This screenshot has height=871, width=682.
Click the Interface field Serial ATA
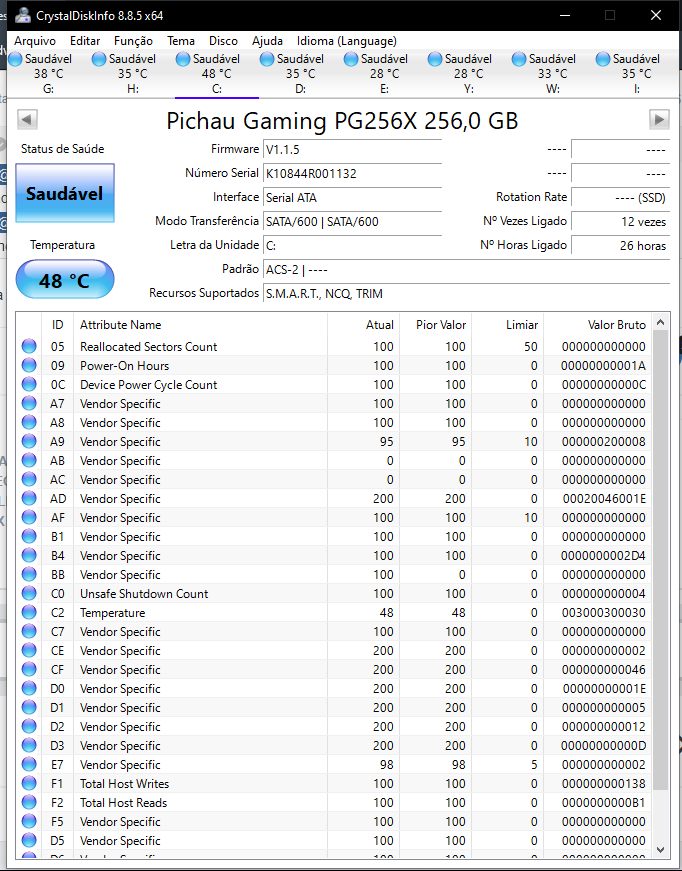[352, 197]
